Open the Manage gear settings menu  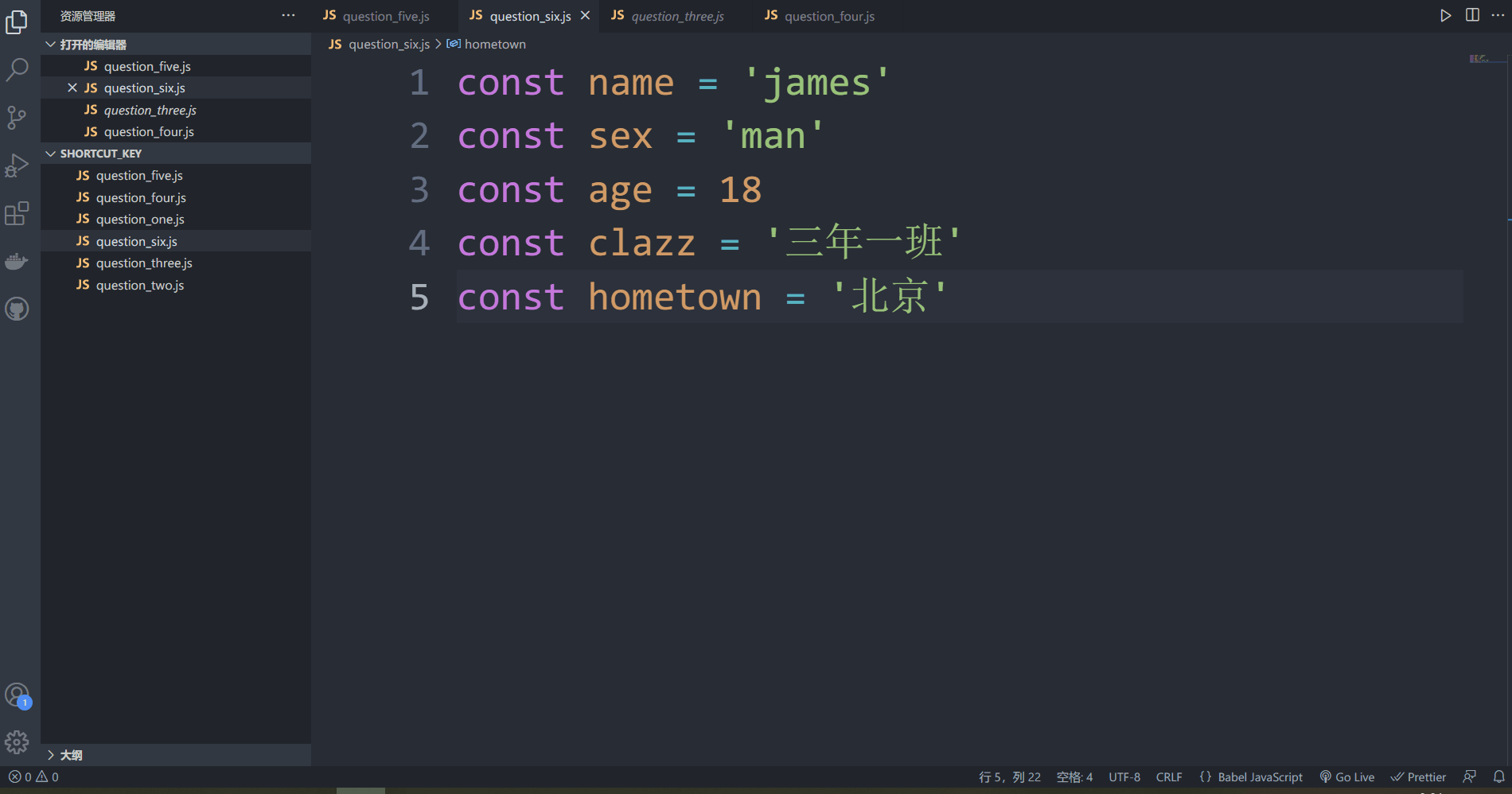point(17,742)
